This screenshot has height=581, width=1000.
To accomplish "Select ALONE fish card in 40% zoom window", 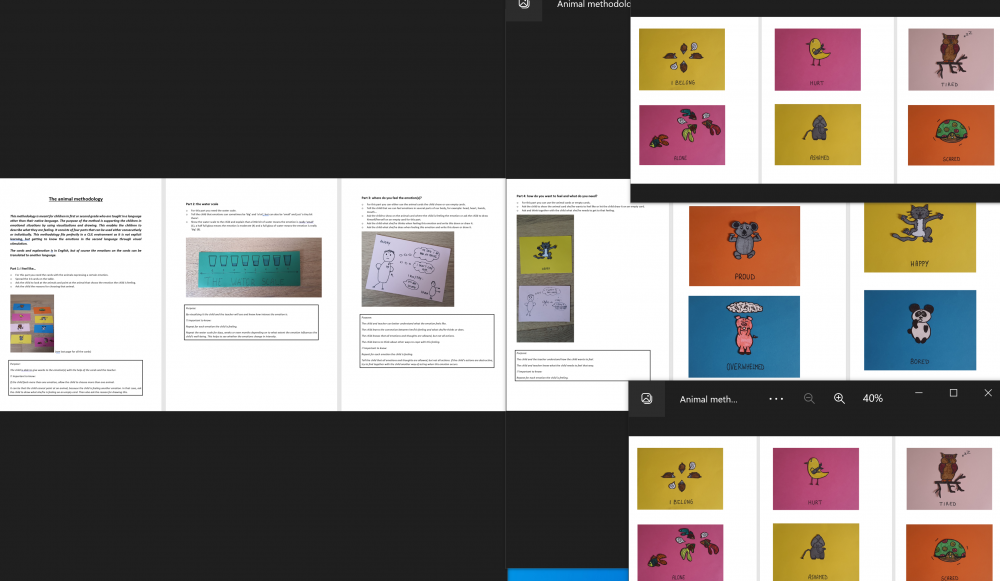I will 680,552.
